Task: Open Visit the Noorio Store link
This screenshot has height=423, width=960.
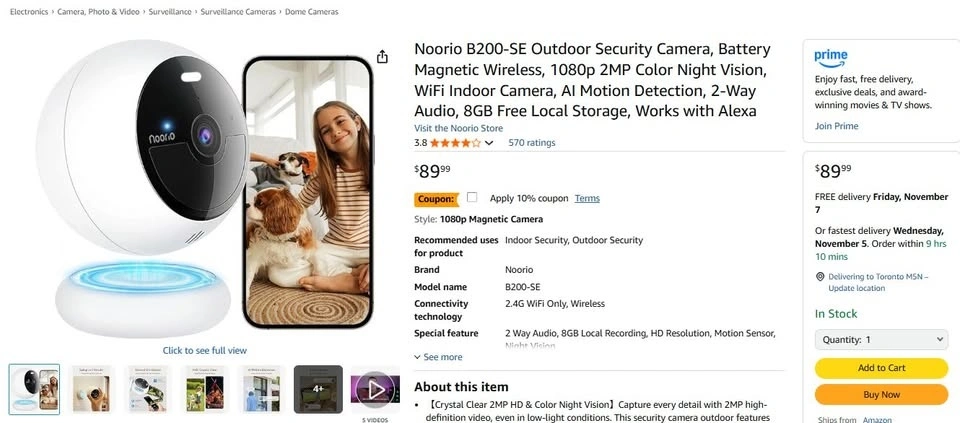Action: click(460, 128)
